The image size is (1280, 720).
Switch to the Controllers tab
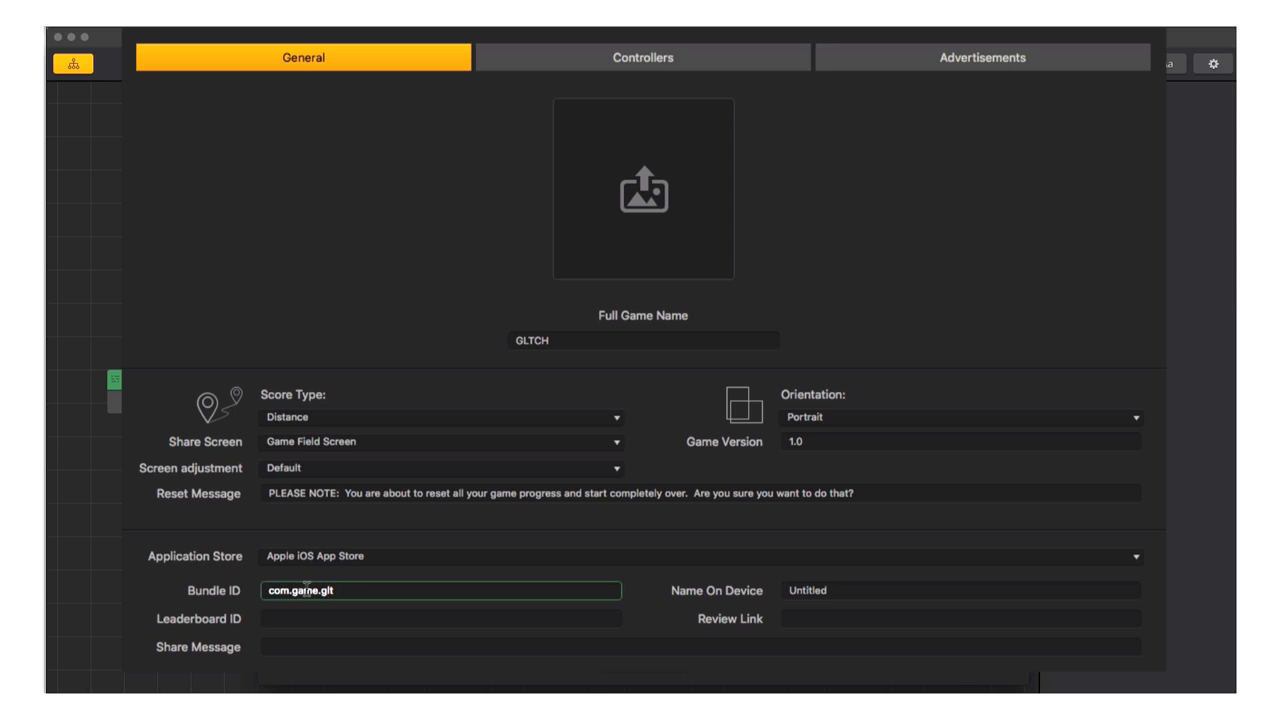coord(643,58)
